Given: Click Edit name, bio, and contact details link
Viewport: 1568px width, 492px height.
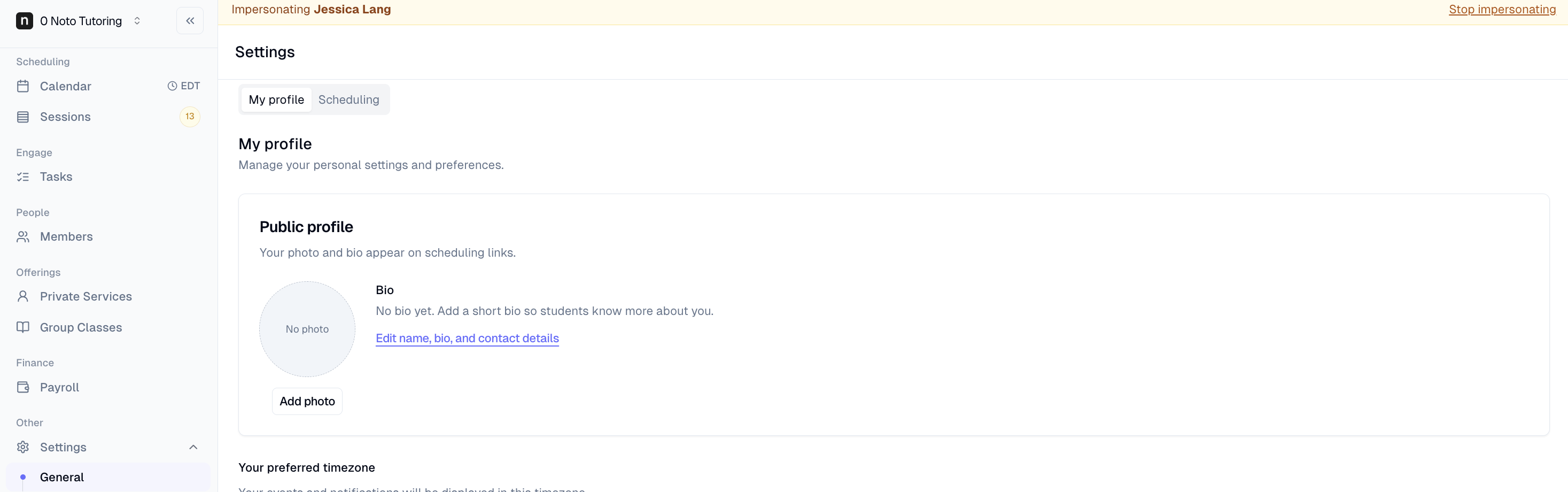Looking at the screenshot, I should 468,338.
